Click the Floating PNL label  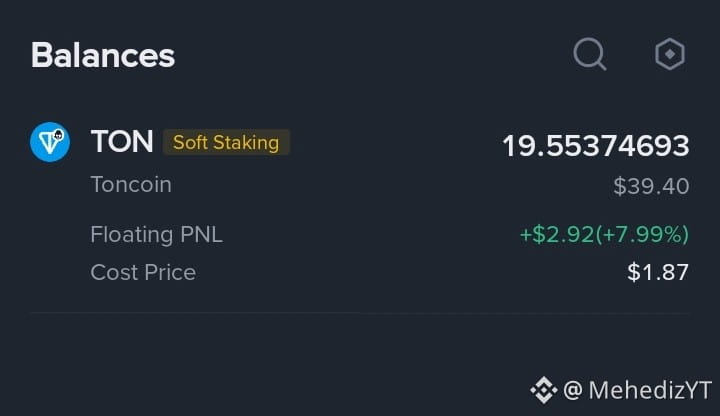coord(157,234)
